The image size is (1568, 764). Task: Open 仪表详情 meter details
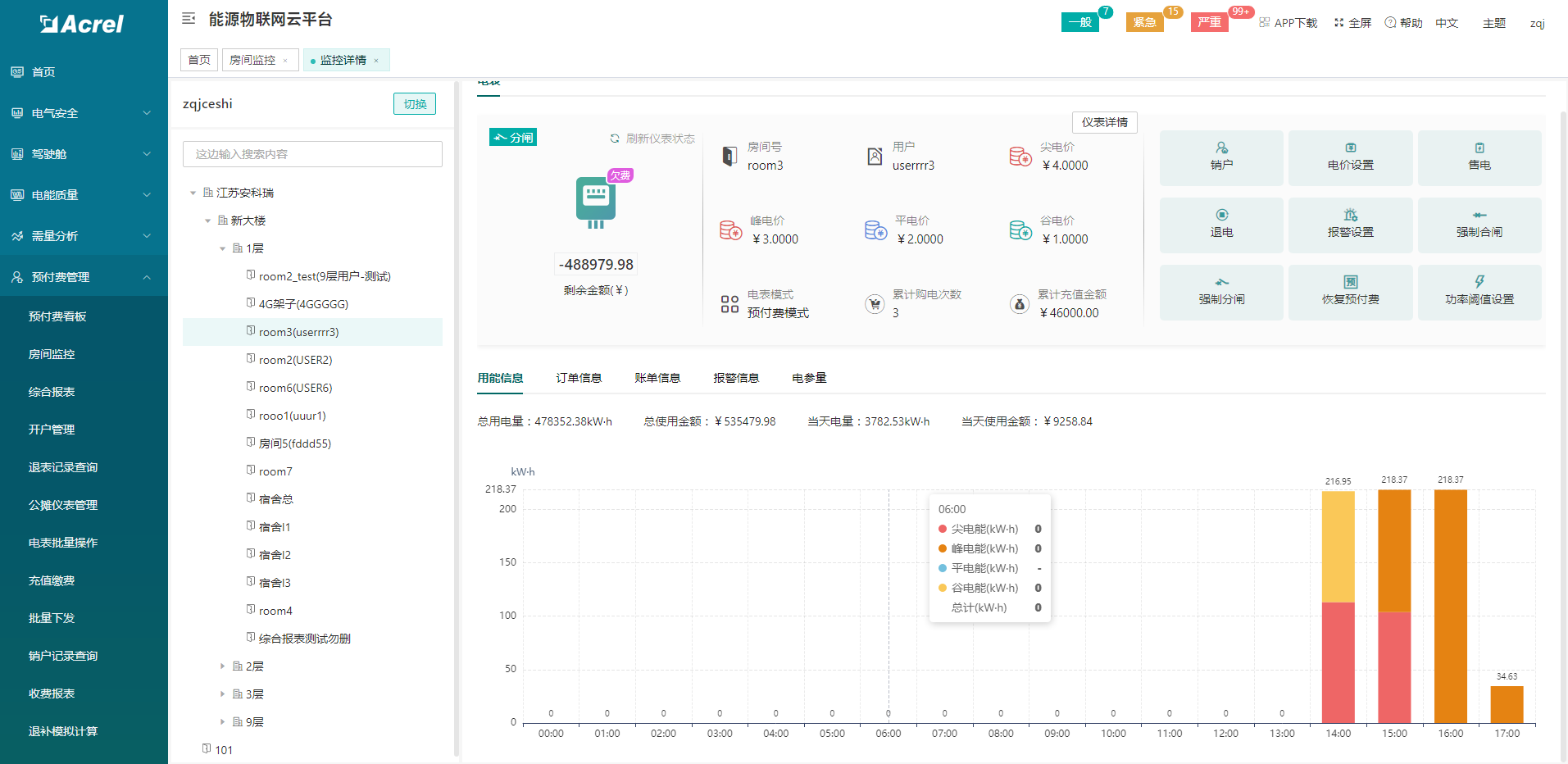(x=1104, y=122)
